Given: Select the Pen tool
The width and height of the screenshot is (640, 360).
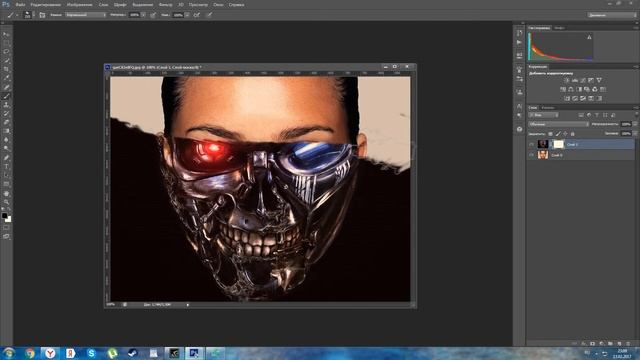Looking at the screenshot, I should 6,158.
